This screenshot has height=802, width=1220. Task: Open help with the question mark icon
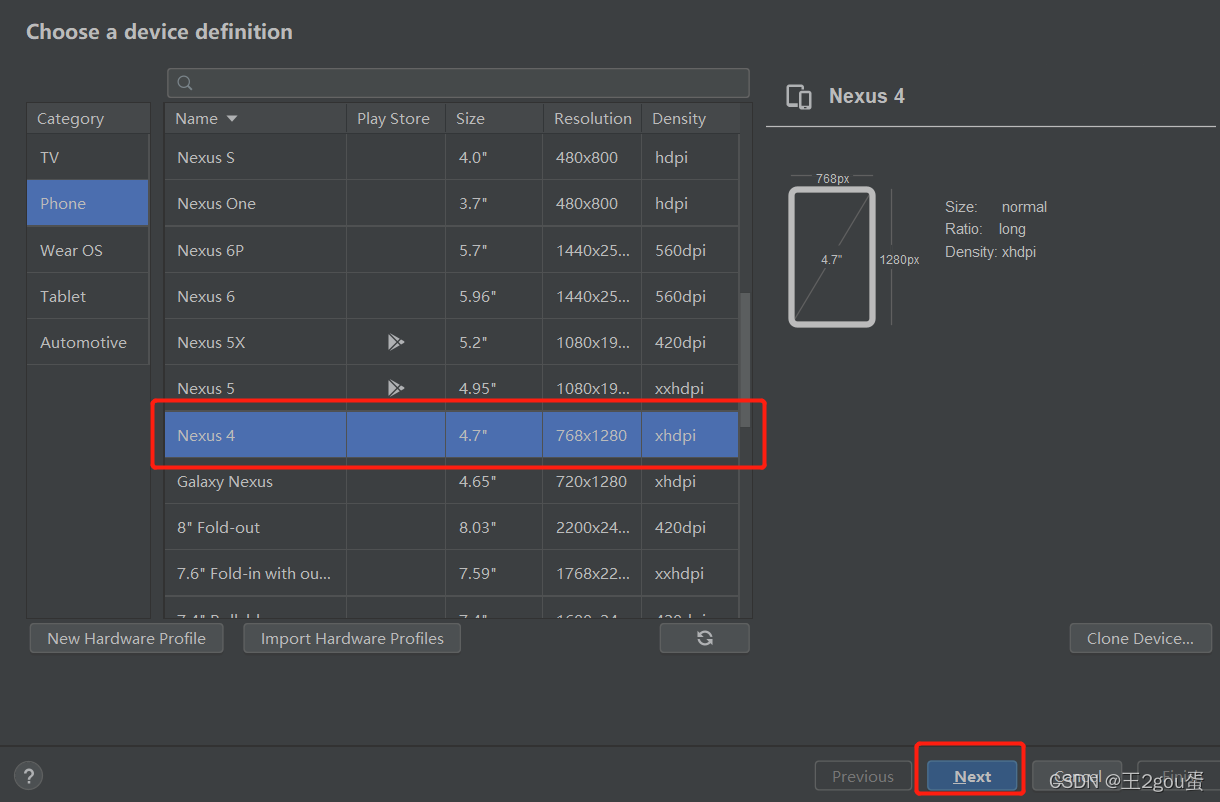point(28,775)
